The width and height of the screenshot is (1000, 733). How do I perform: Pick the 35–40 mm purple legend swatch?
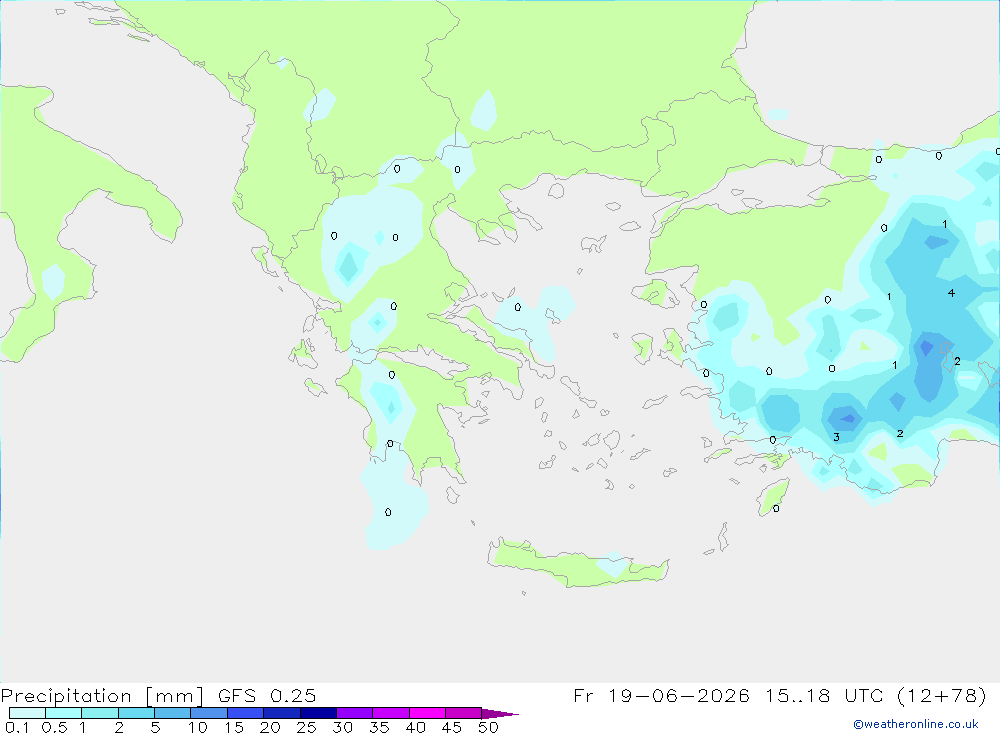(x=391, y=713)
